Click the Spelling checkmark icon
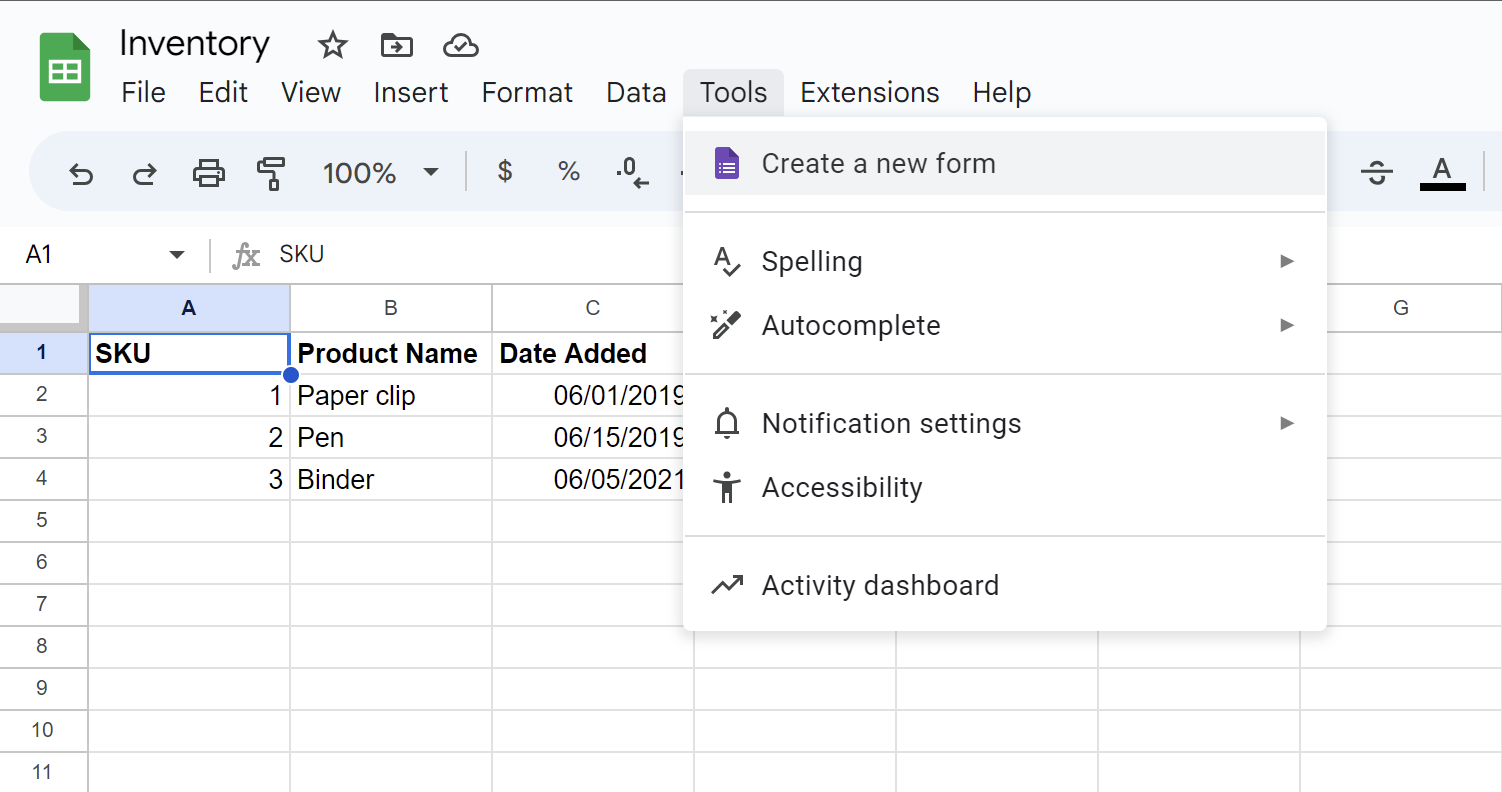Screen dimensions: 1502x792 tap(727, 262)
